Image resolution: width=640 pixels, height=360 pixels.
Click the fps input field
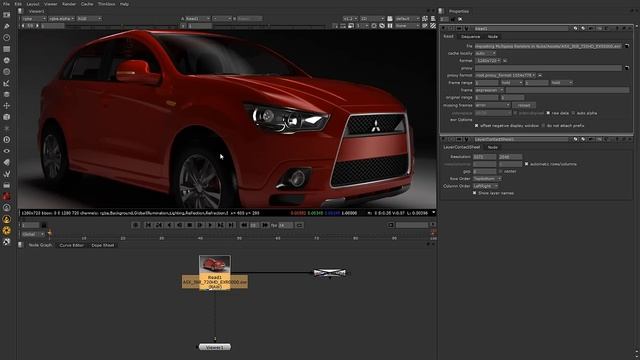point(286,225)
